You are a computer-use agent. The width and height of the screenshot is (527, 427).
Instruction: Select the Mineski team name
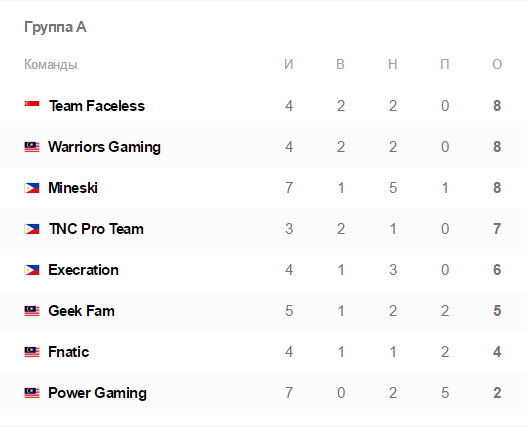click(73, 188)
